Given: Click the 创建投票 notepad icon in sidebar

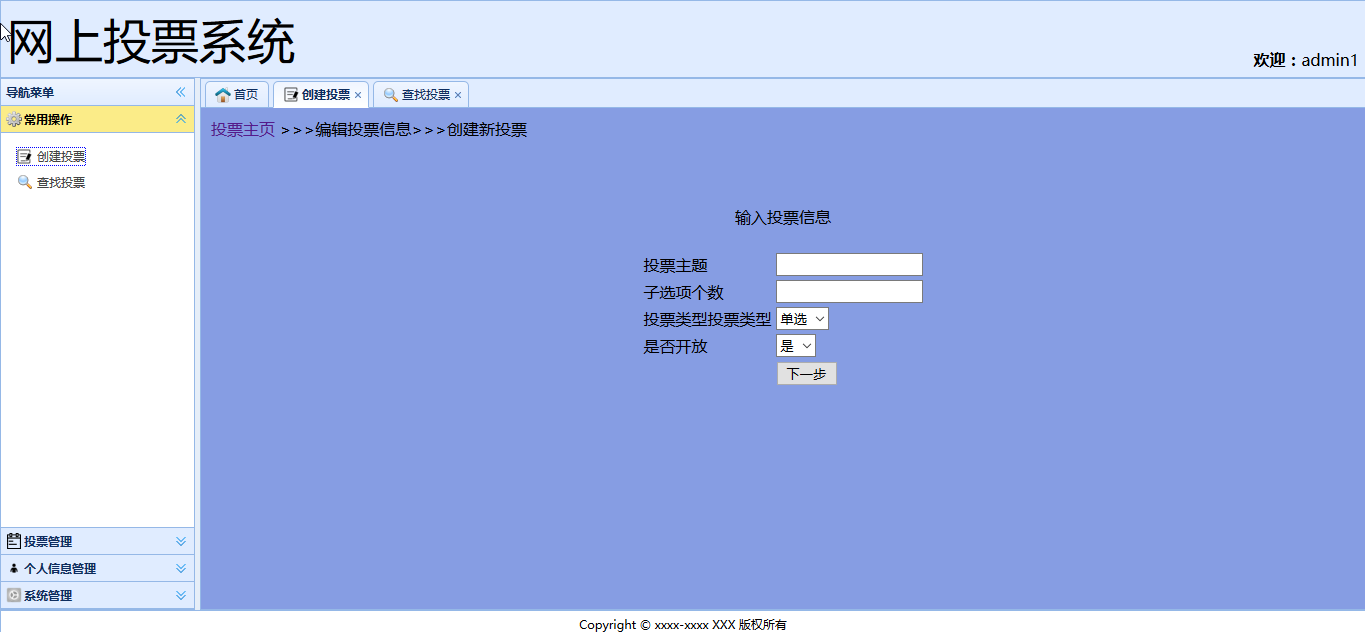Looking at the screenshot, I should pyautogui.click(x=25, y=156).
